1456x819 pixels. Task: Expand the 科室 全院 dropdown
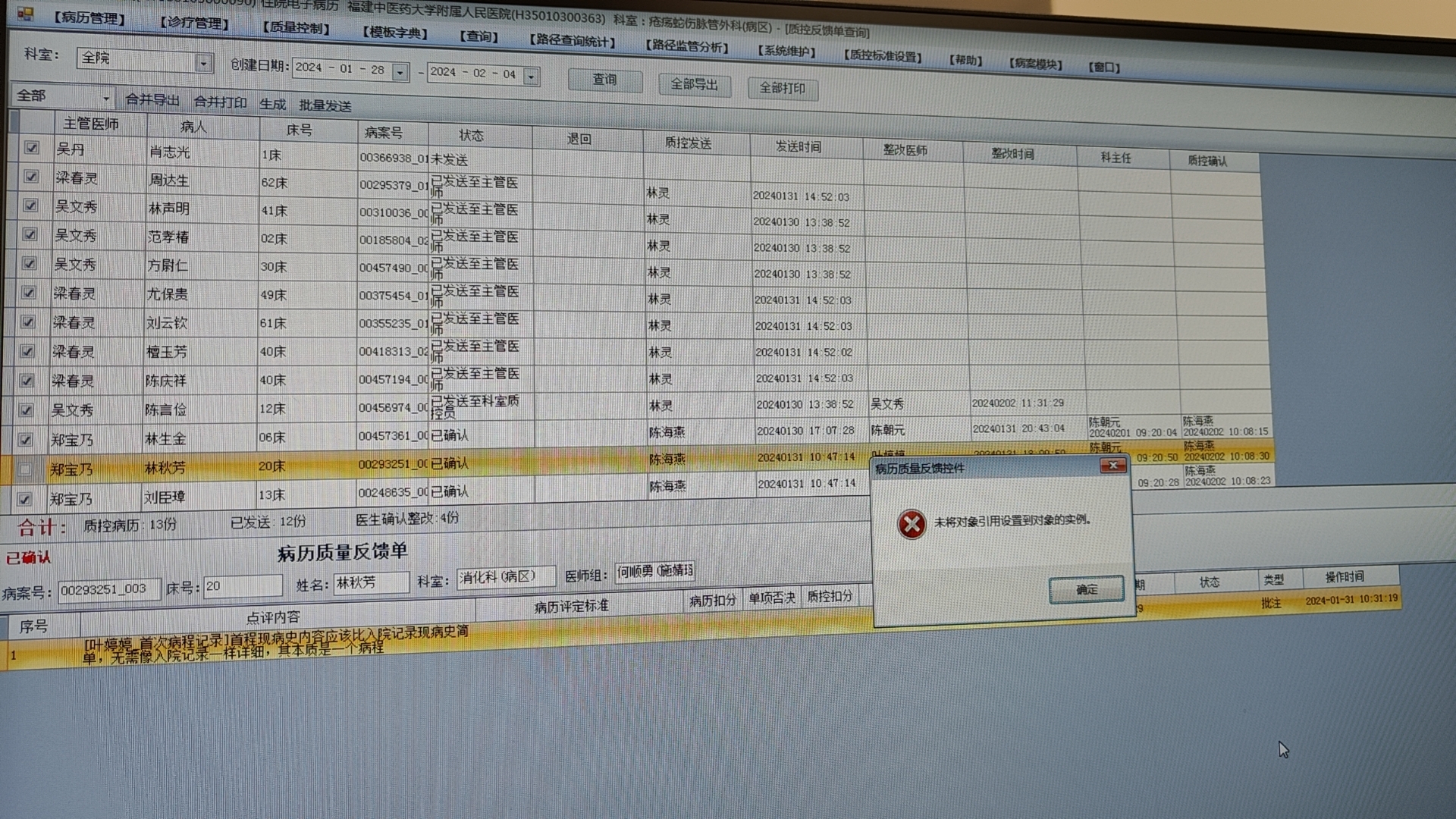point(203,64)
